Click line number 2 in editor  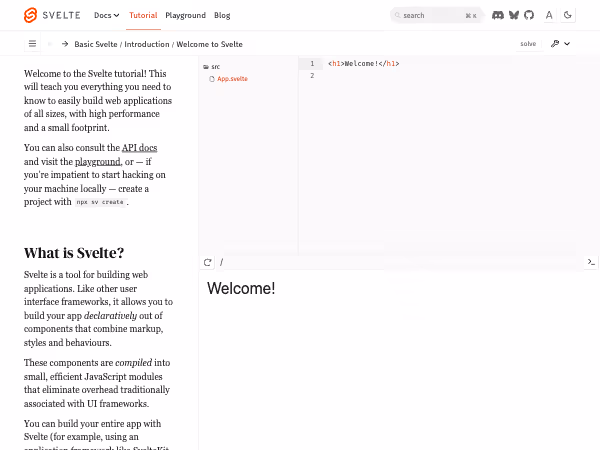312,76
